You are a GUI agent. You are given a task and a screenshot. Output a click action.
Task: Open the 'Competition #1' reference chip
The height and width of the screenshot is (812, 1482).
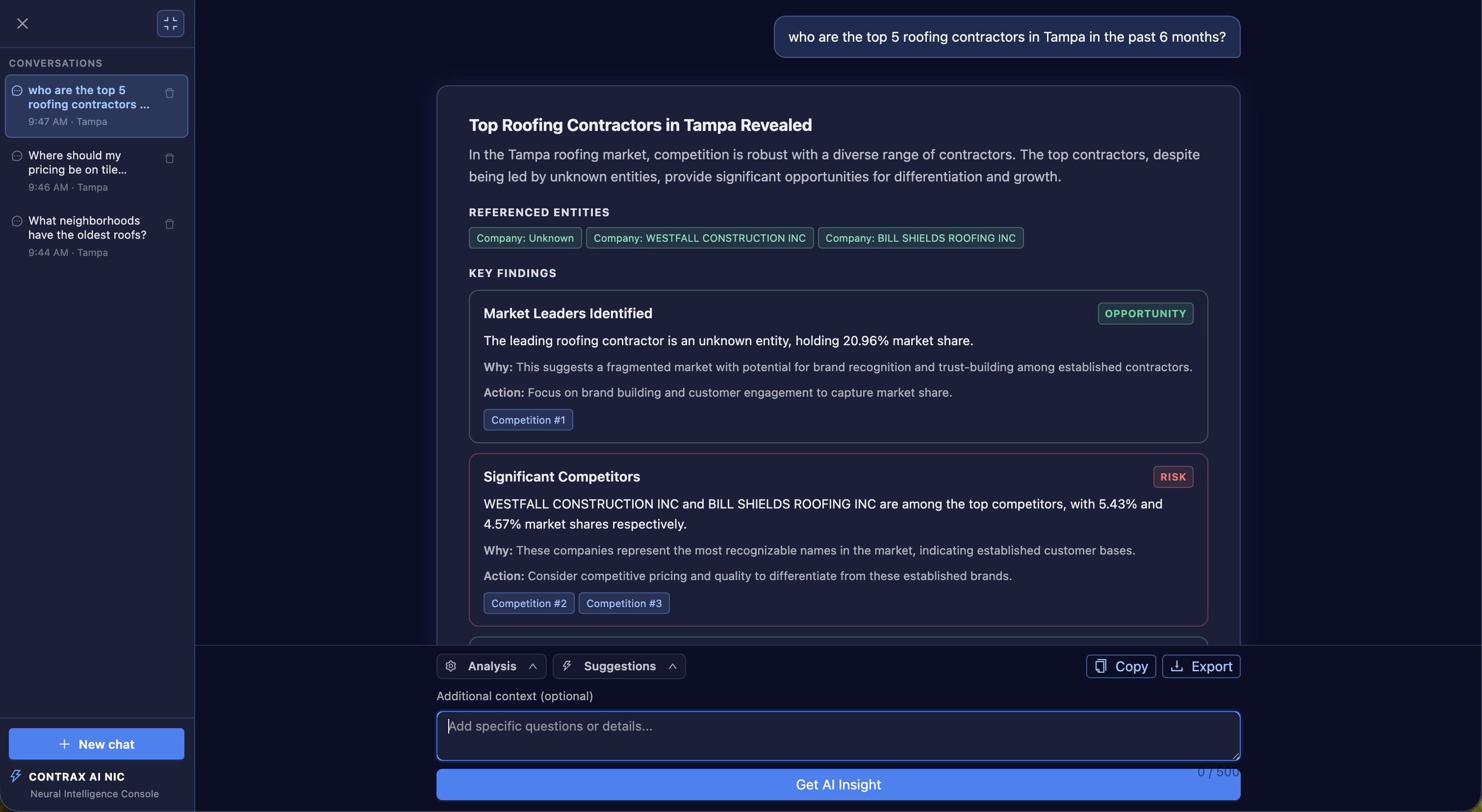pyautogui.click(x=528, y=420)
